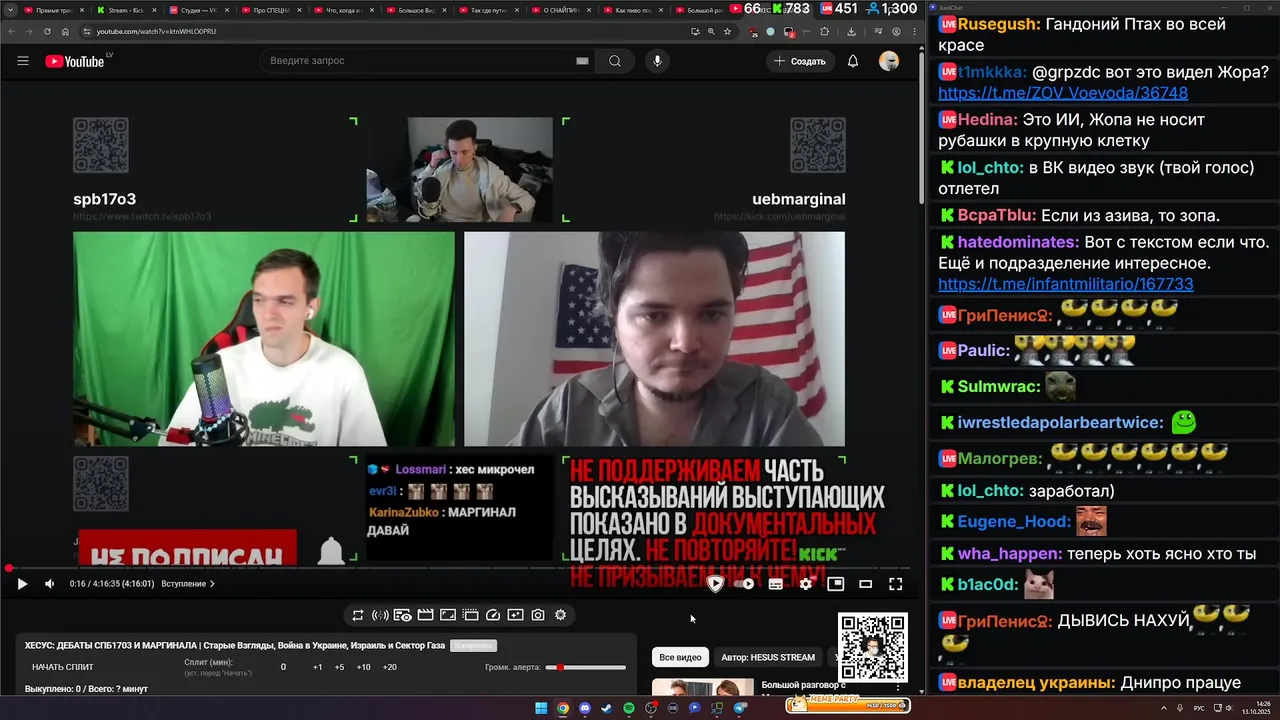Click the card-with-eye icon in the extension toolbar

(x=402, y=615)
